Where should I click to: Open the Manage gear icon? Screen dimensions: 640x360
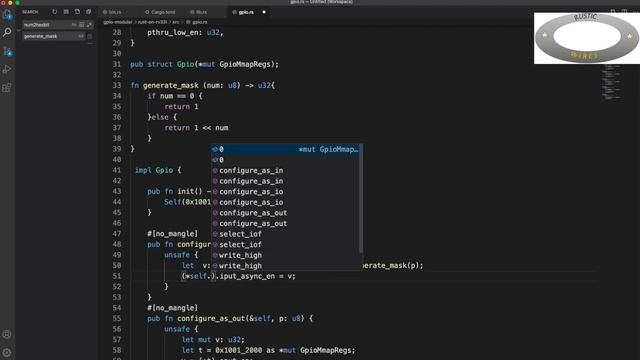(x=7, y=352)
